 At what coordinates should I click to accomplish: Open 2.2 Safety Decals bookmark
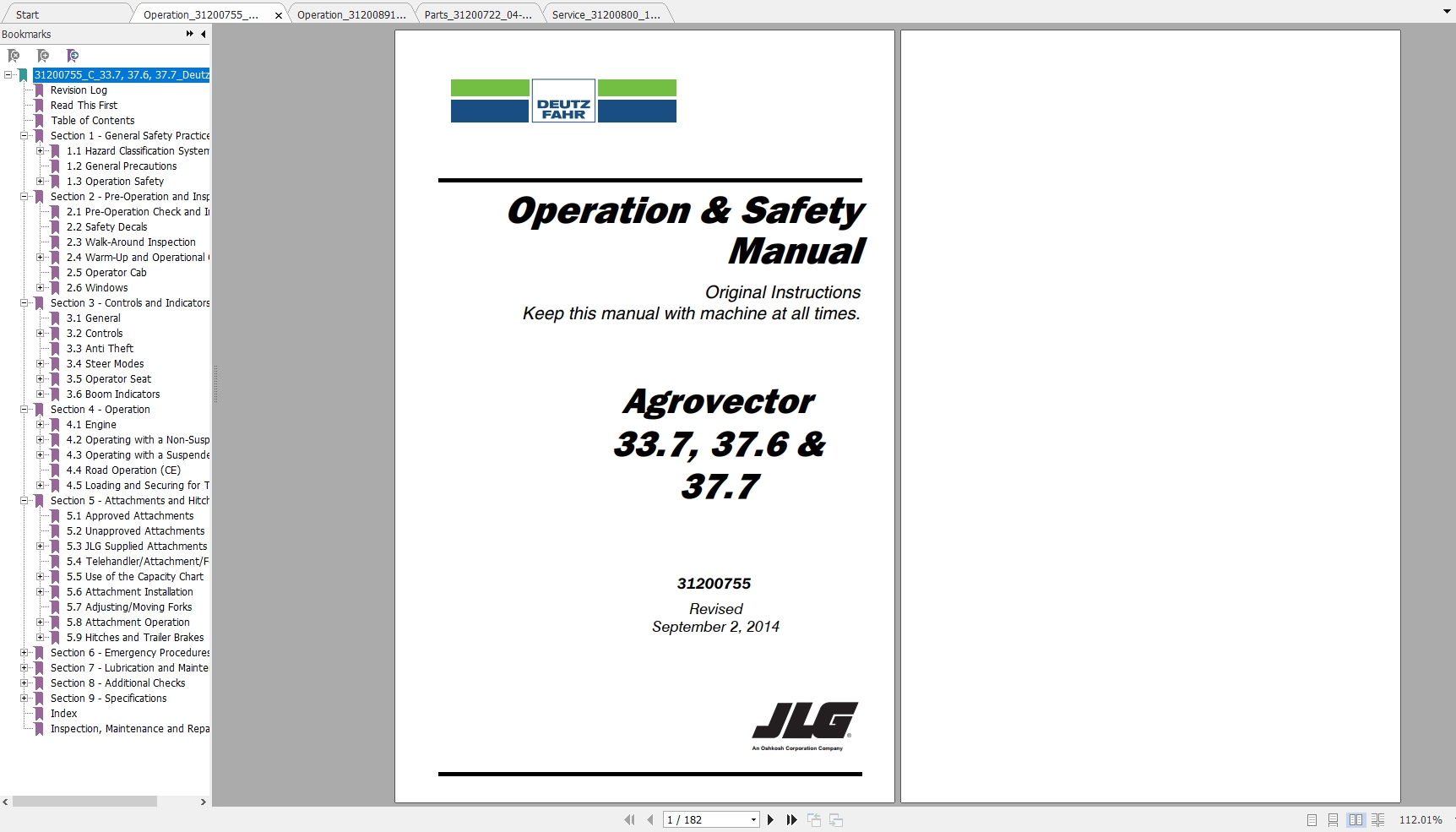point(106,226)
